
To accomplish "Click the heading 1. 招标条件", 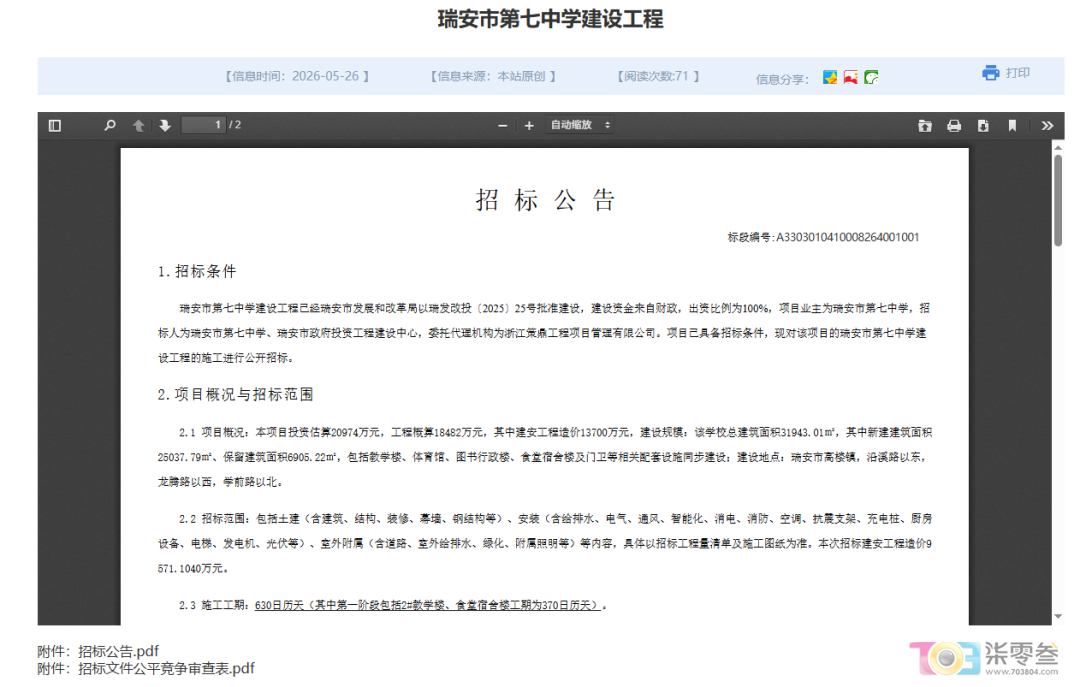I will point(197,271).
